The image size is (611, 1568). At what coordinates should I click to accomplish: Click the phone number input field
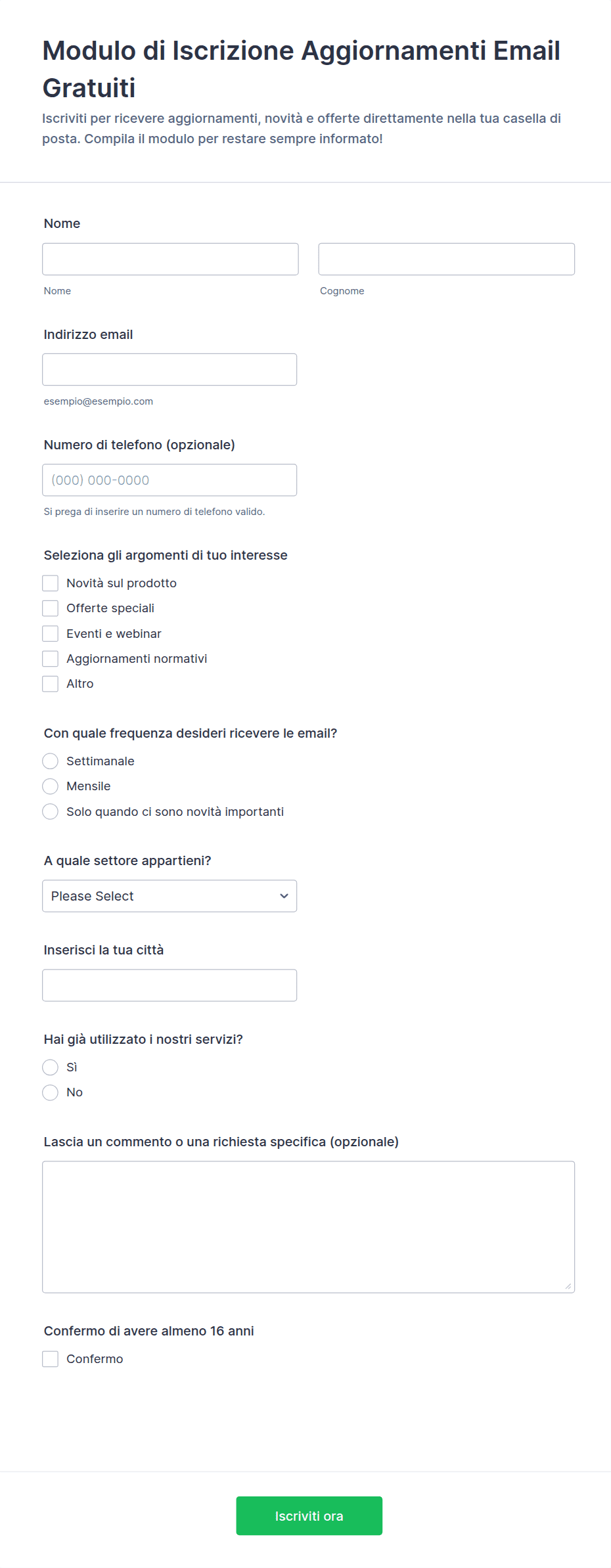[170, 480]
